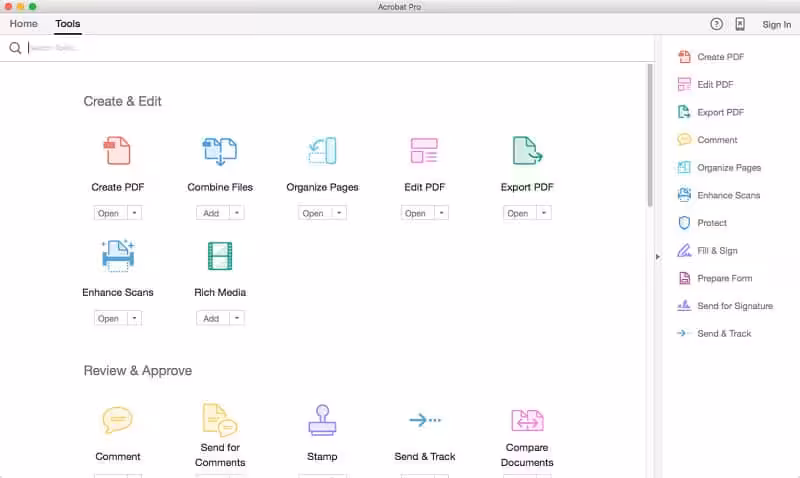This screenshot has height=478, width=800.
Task: Click the Prepare Form label in sidebar
Action: tap(724, 278)
